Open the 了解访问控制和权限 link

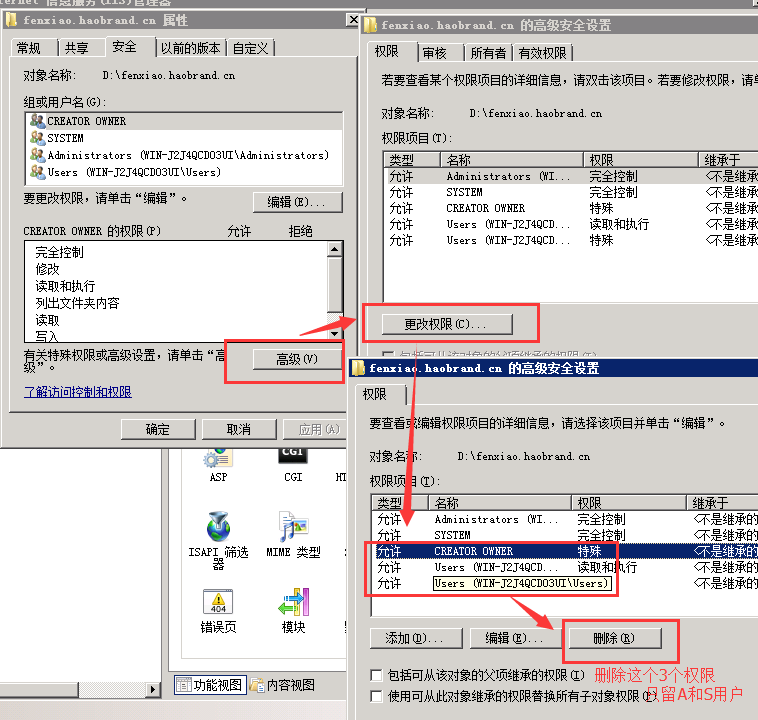coord(78,391)
